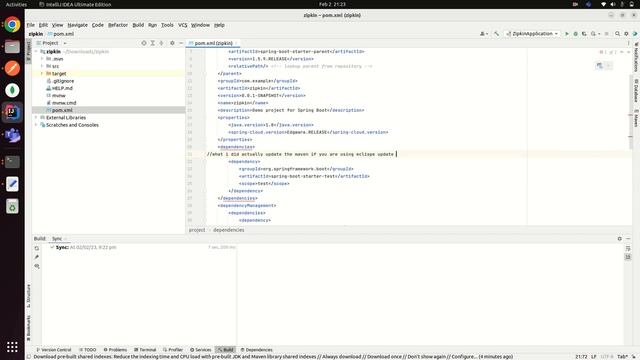The image size is (640, 360).
Task: Open the Services tool window button
Action: [200, 350]
